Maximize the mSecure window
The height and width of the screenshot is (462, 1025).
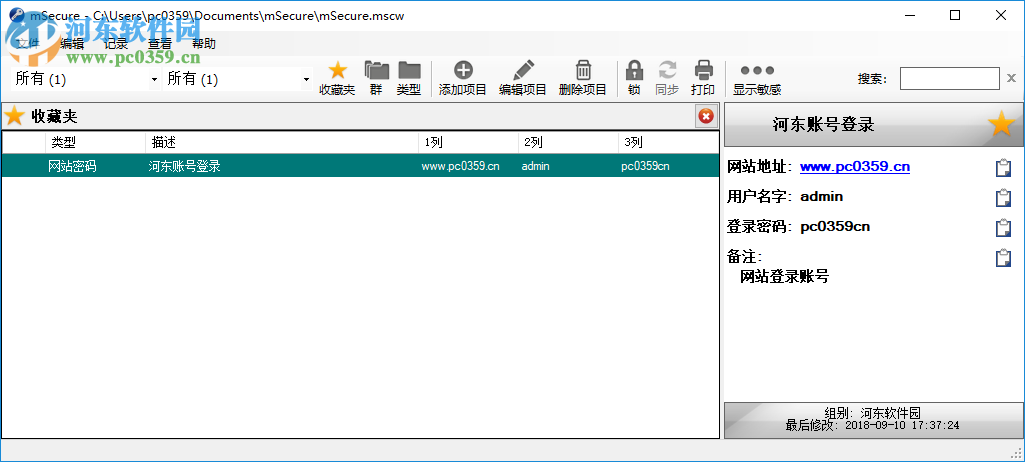pyautogui.click(x=955, y=16)
